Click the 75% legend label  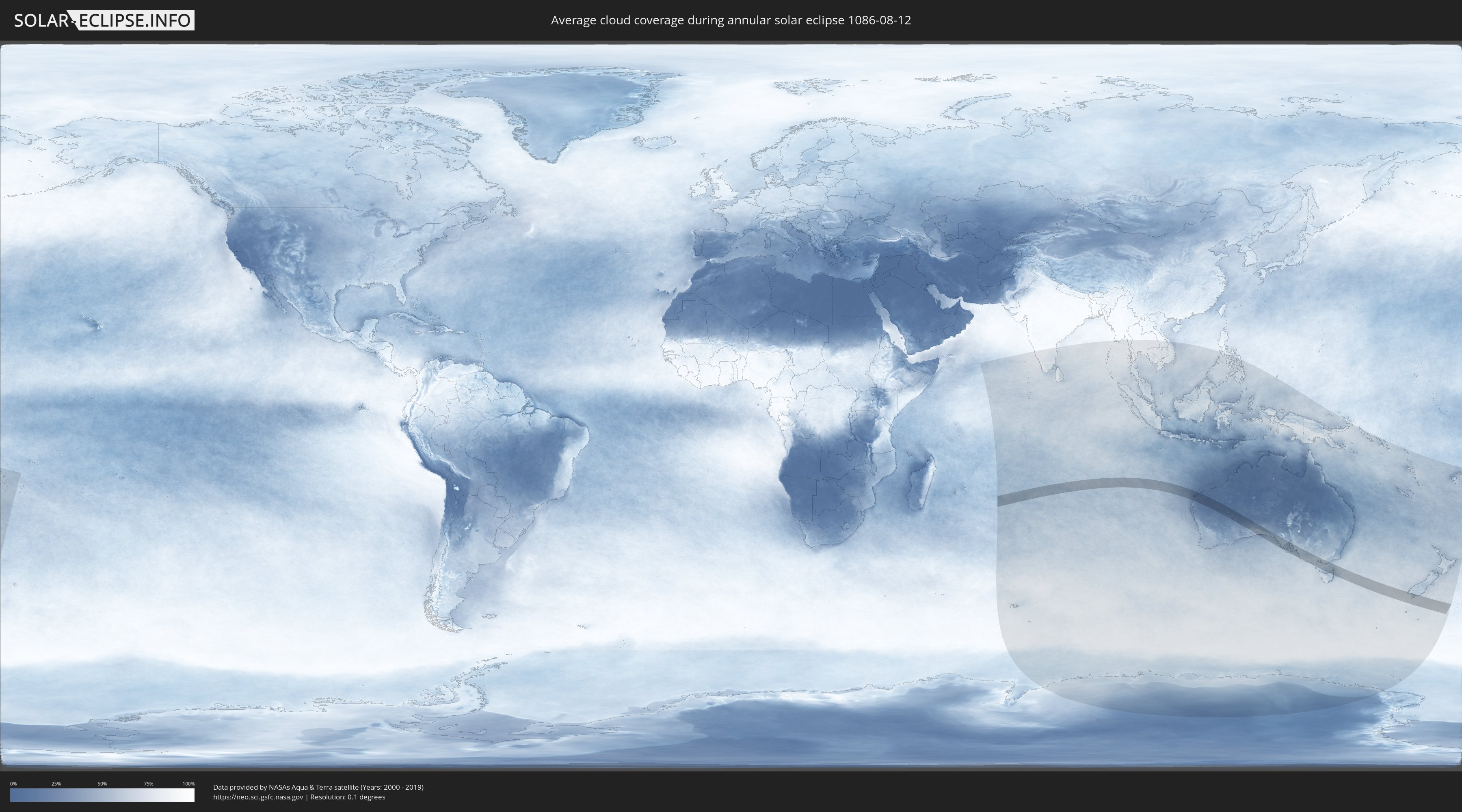148,784
